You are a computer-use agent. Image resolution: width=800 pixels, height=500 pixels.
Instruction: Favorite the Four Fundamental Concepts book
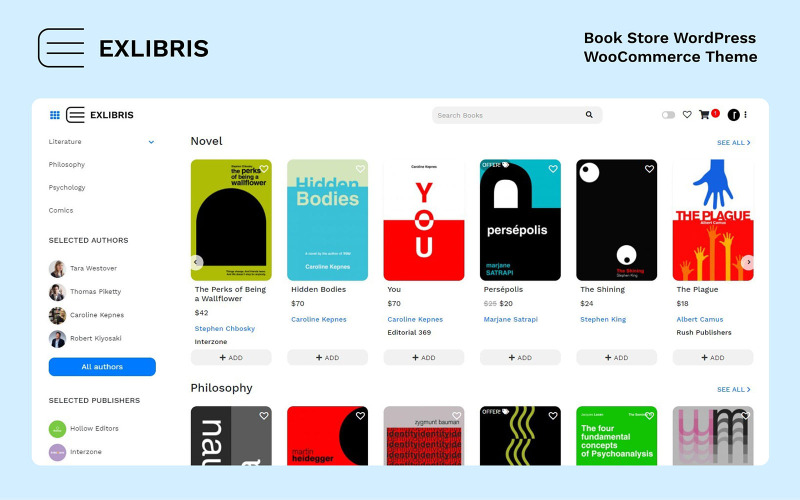click(649, 416)
